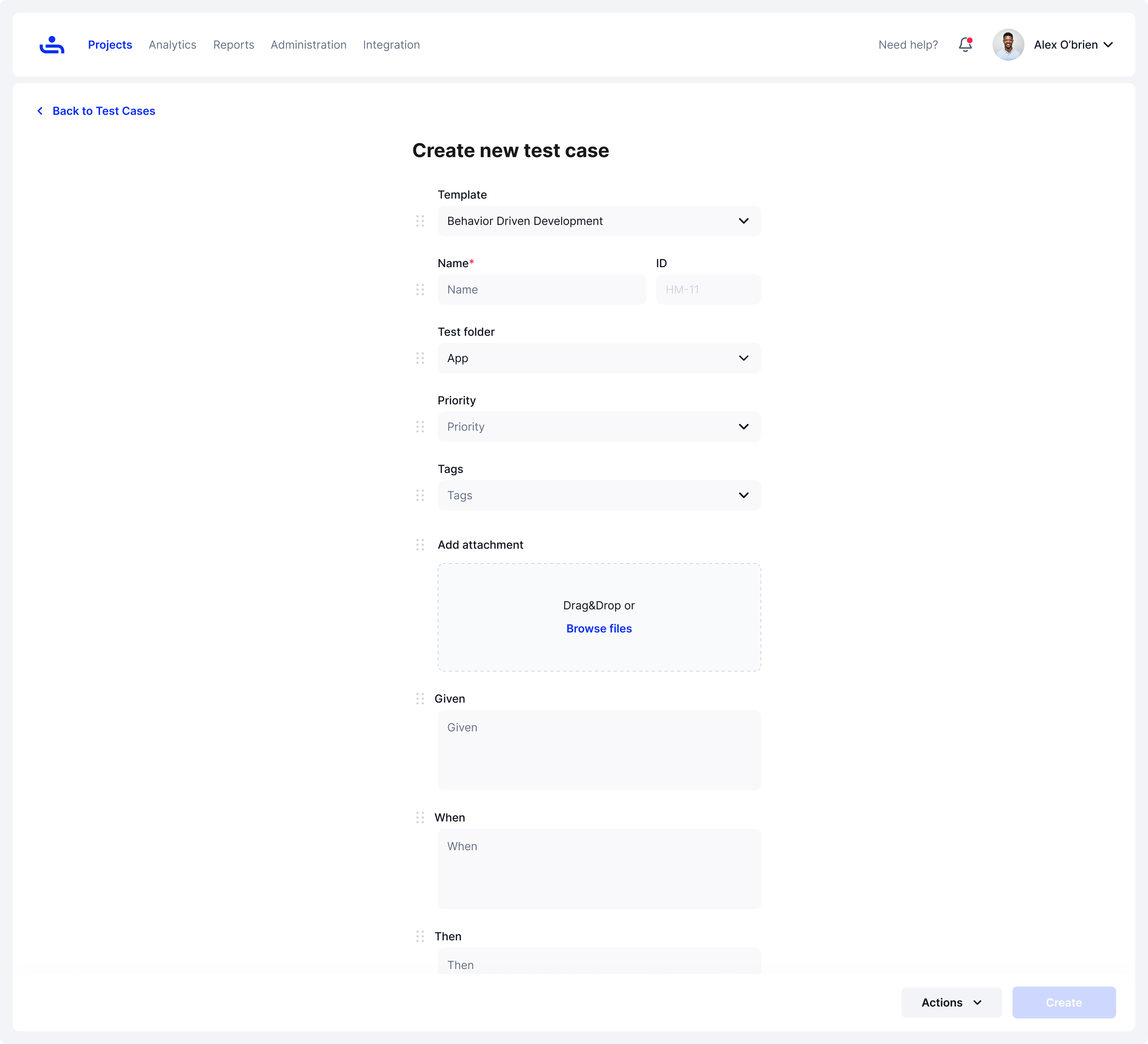Switch to the Analytics nav item
1148x1044 pixels.
(172, 44)
